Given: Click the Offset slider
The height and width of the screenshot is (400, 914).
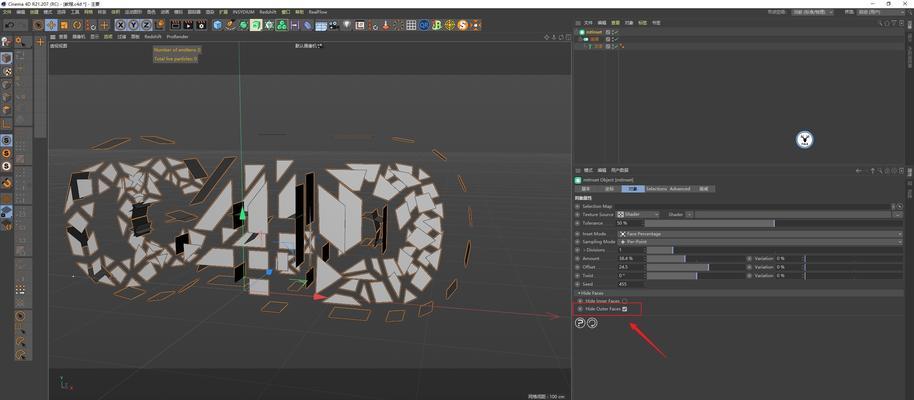Looking at the screenshot, I should tap(695, 267).
